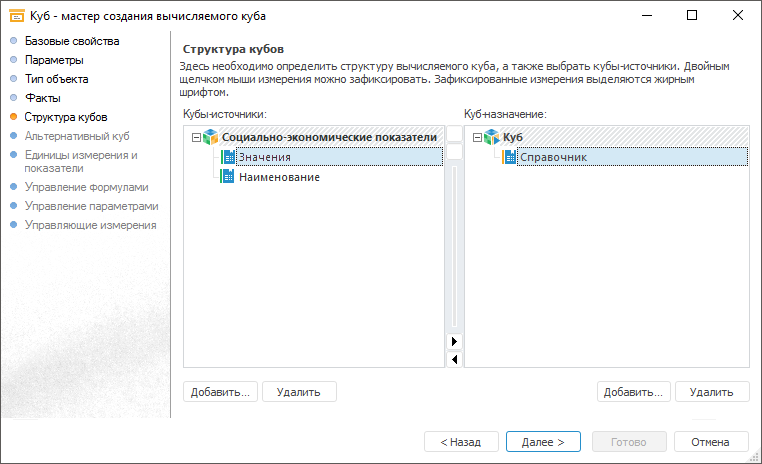Click the Справочник dimension icon

[510, 157]
